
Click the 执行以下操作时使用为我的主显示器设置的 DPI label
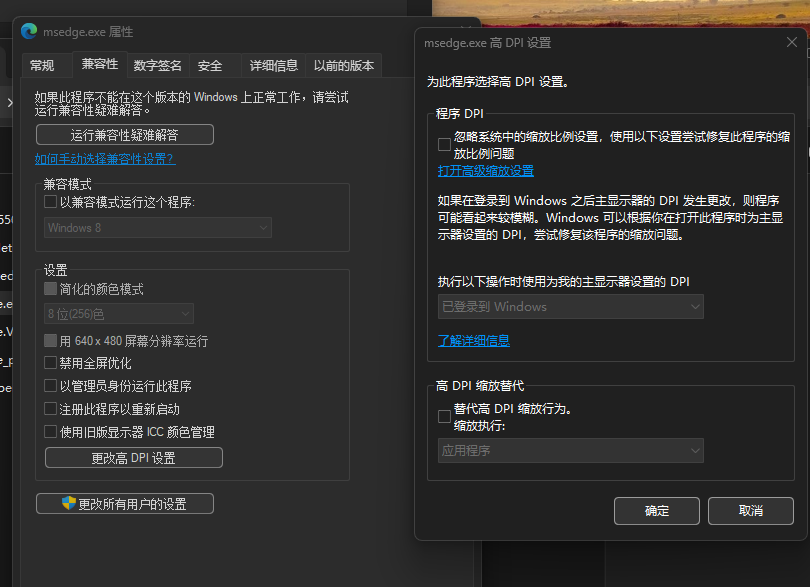point(564,282)
